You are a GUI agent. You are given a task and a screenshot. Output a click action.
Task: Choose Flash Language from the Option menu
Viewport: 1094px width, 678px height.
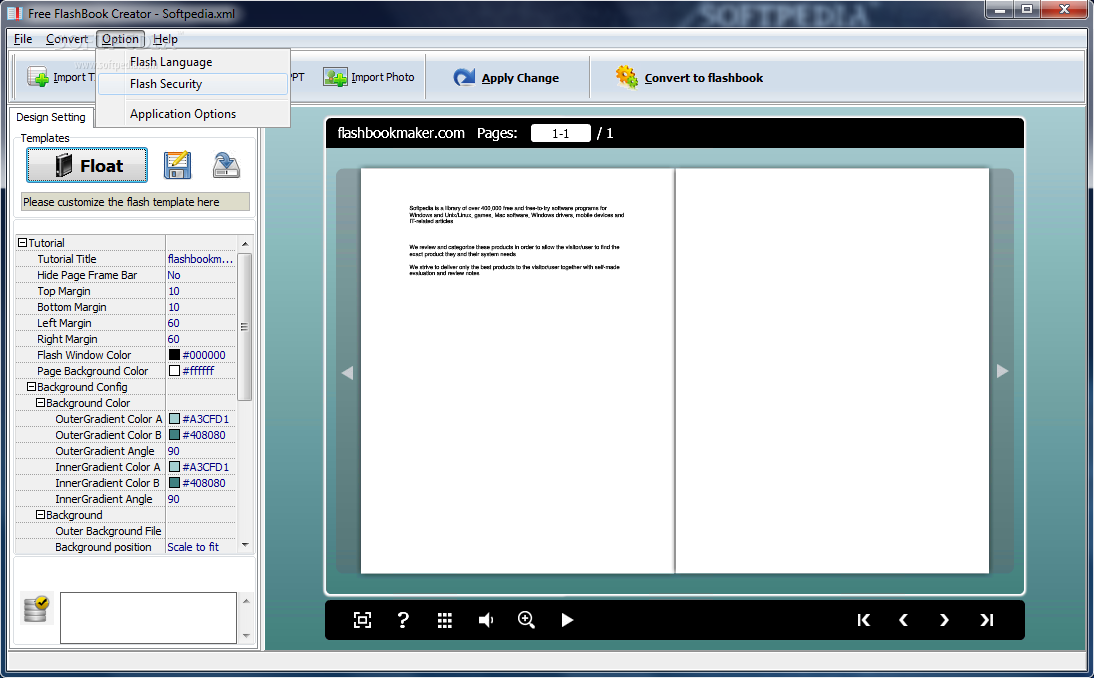click(193, 62)
